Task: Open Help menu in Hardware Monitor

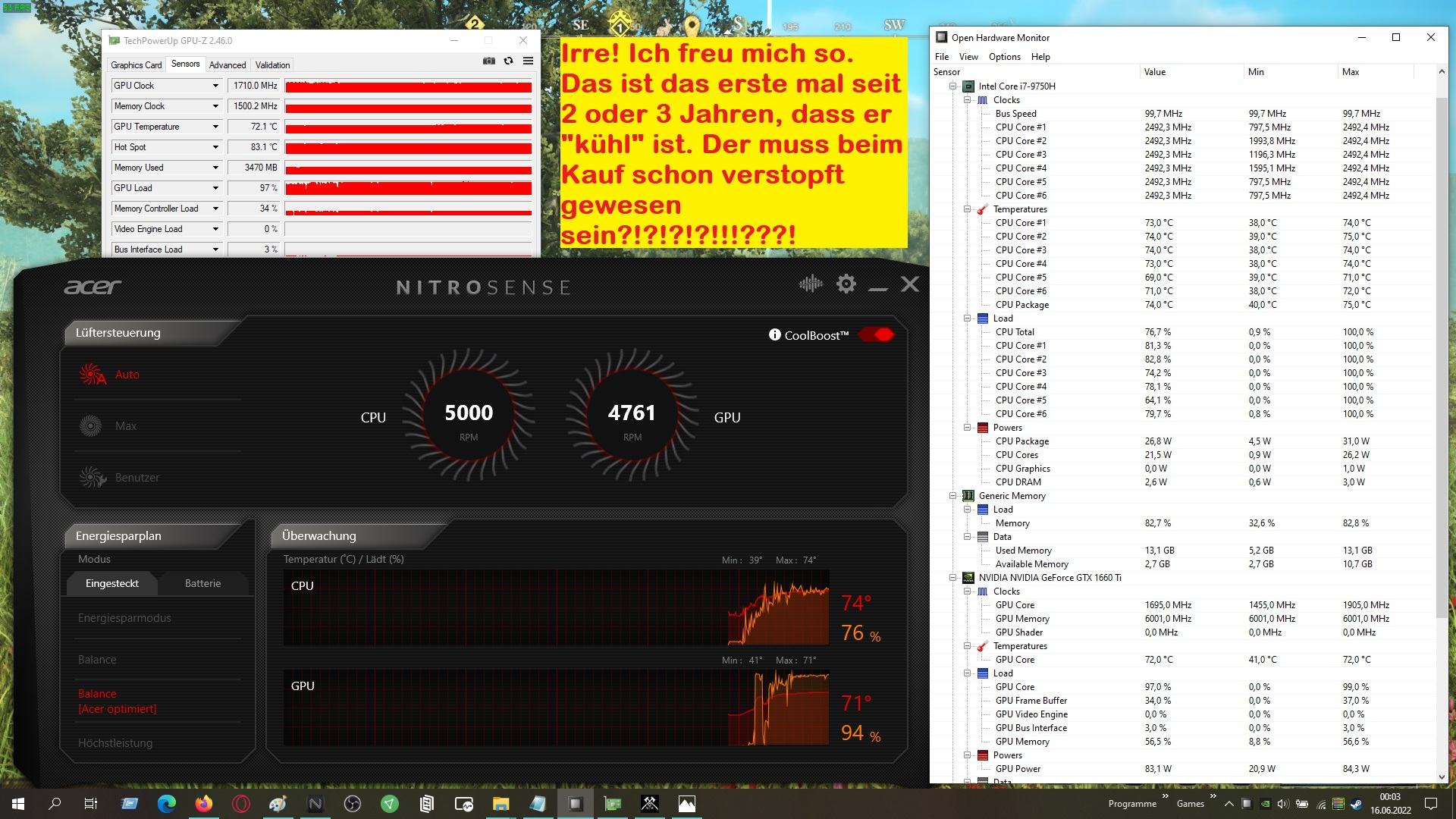Action: 1040,57
